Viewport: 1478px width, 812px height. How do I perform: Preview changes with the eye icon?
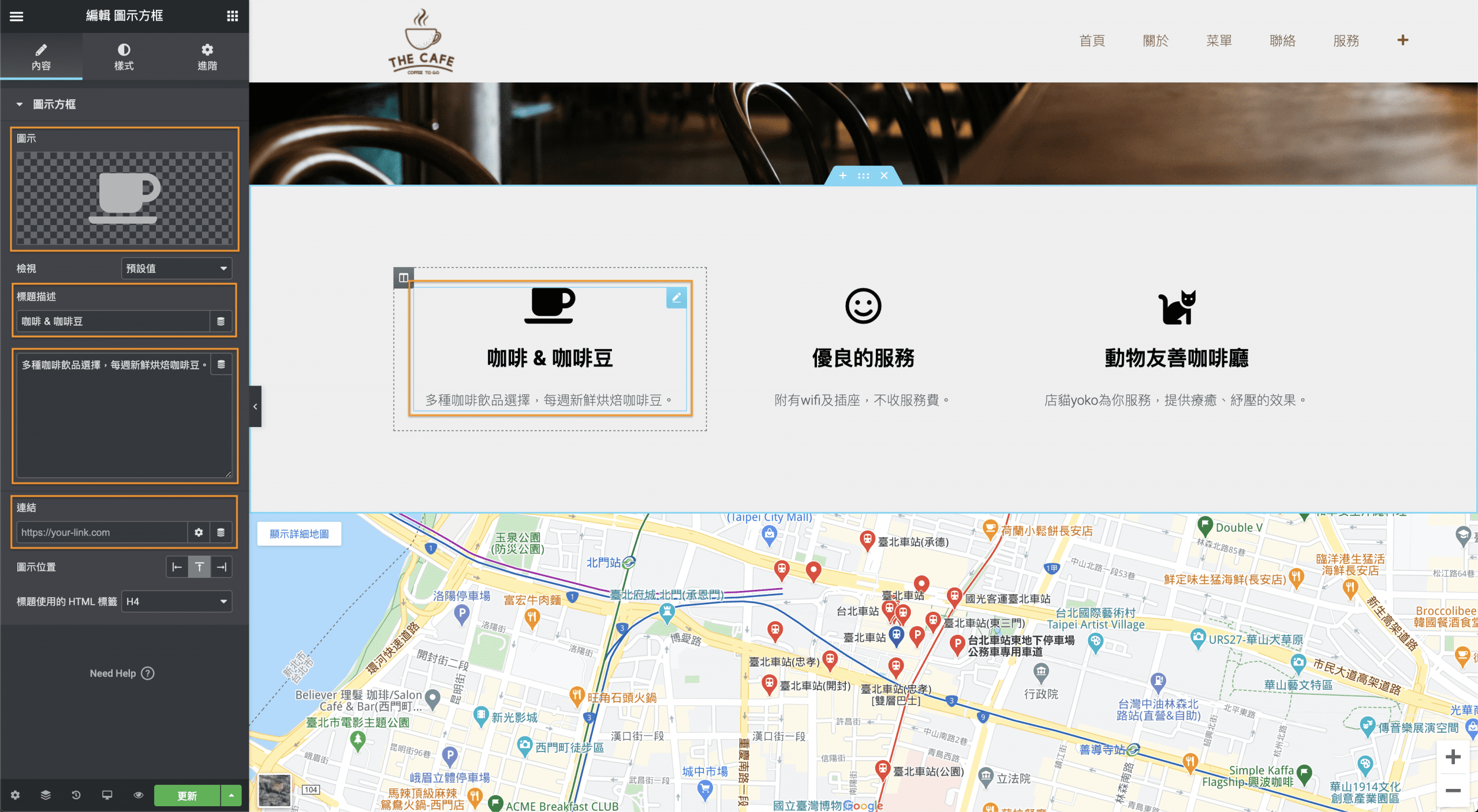pyautogui.click(x=139, y=795)
